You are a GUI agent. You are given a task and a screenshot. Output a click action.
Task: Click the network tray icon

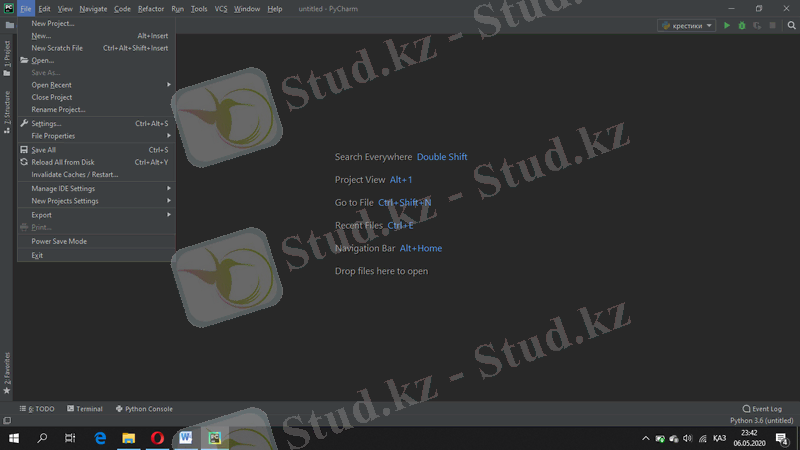[703, 438]
